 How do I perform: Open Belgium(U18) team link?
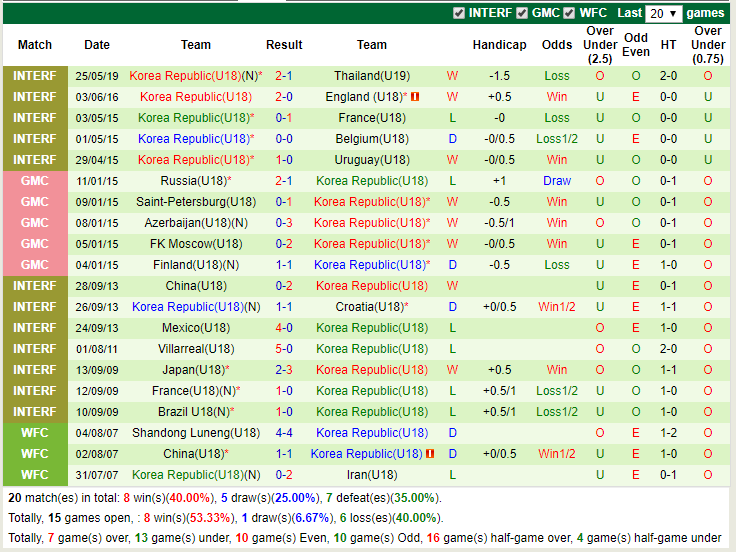(372, 139)
